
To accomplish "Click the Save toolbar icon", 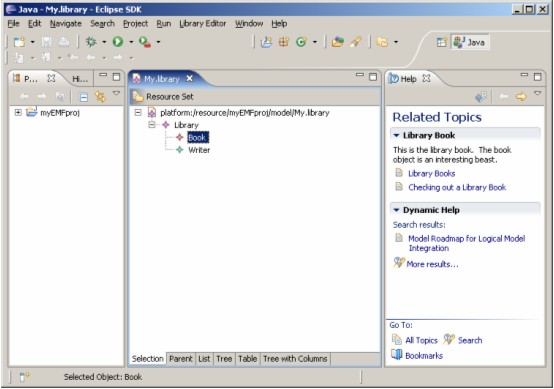I will point(46,42).
